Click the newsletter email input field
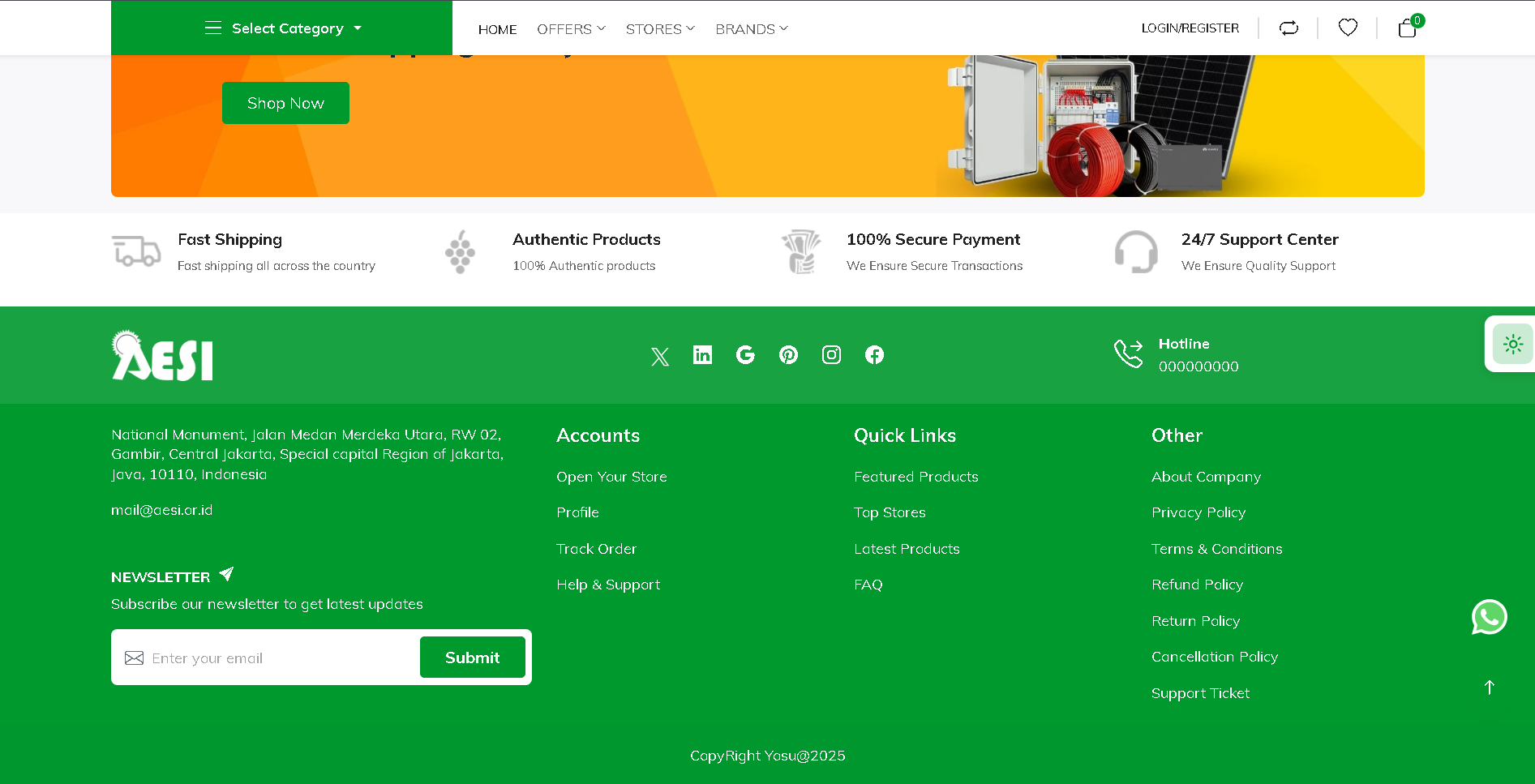1535x784 pixels. coord(276,658)
